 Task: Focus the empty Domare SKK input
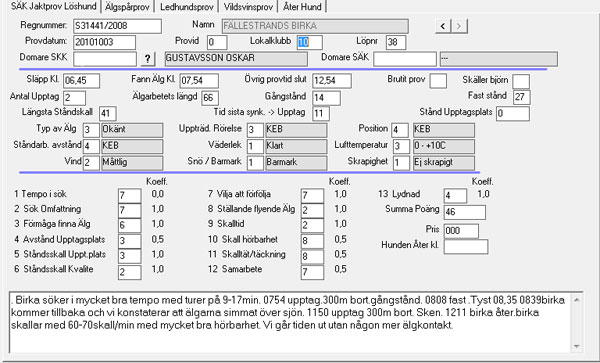(105, 59)
